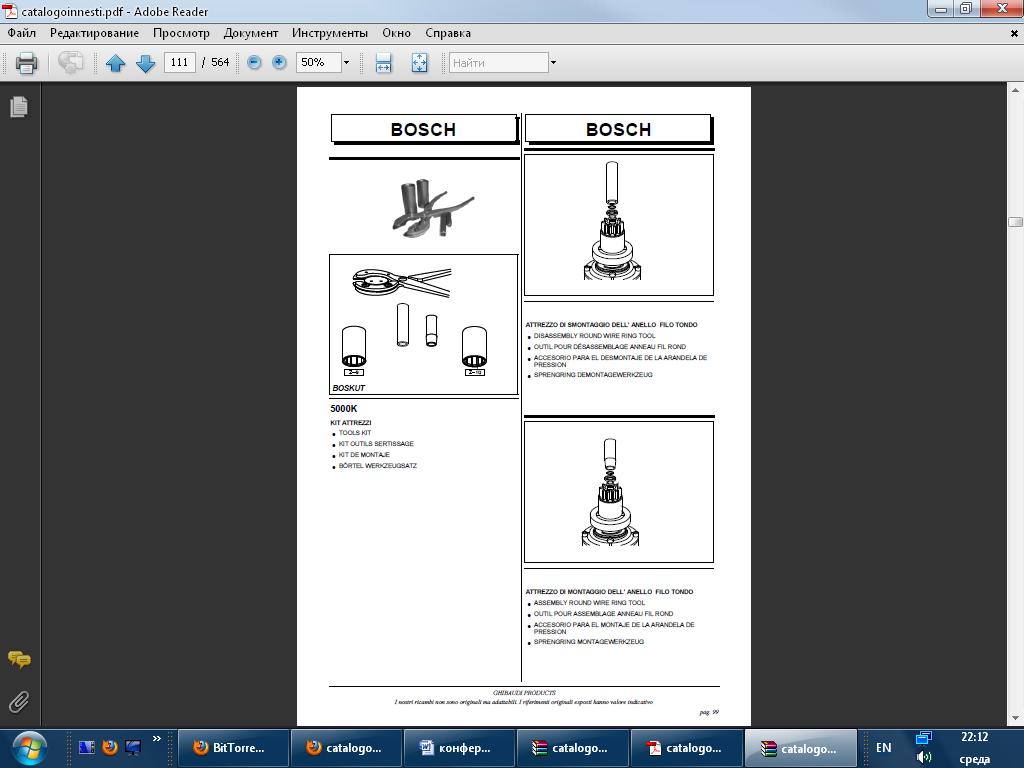Click the zoom percentage field showing 50%
The height and width of the screenshot is (768, 1024).
coord(319,63)
